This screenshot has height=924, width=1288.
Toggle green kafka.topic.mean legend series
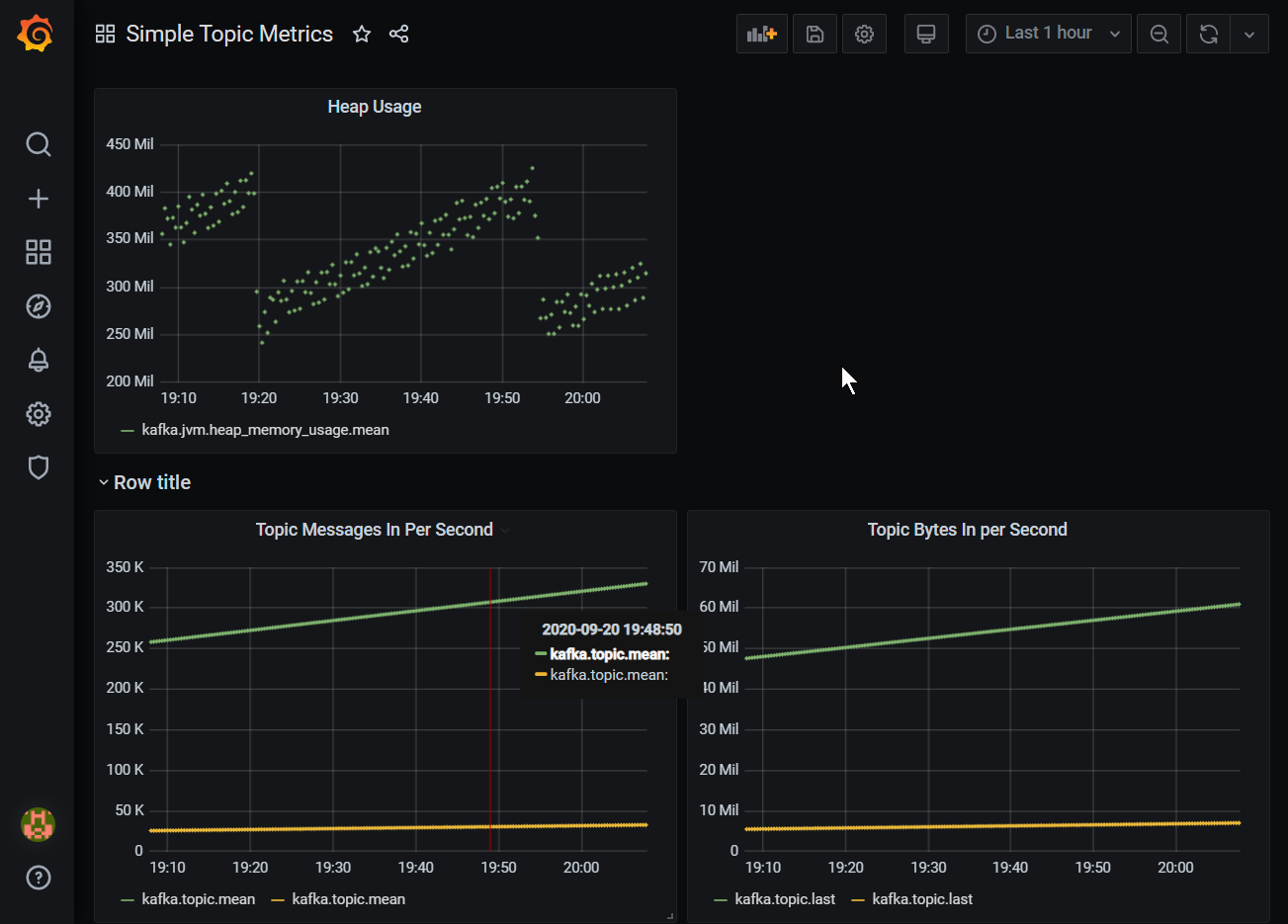point(198,899)
